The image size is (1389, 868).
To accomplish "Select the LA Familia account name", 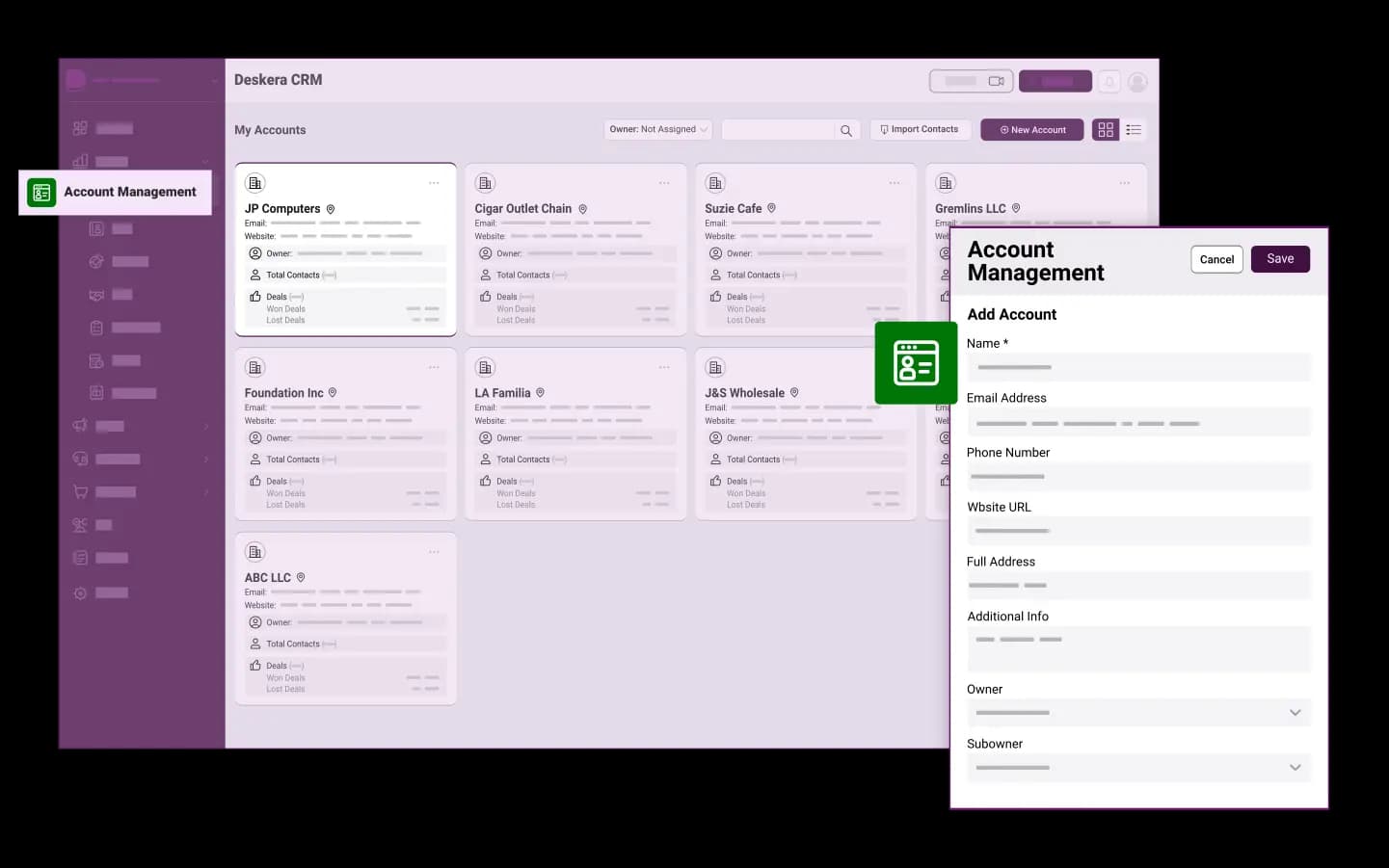I will click(503, 393).
